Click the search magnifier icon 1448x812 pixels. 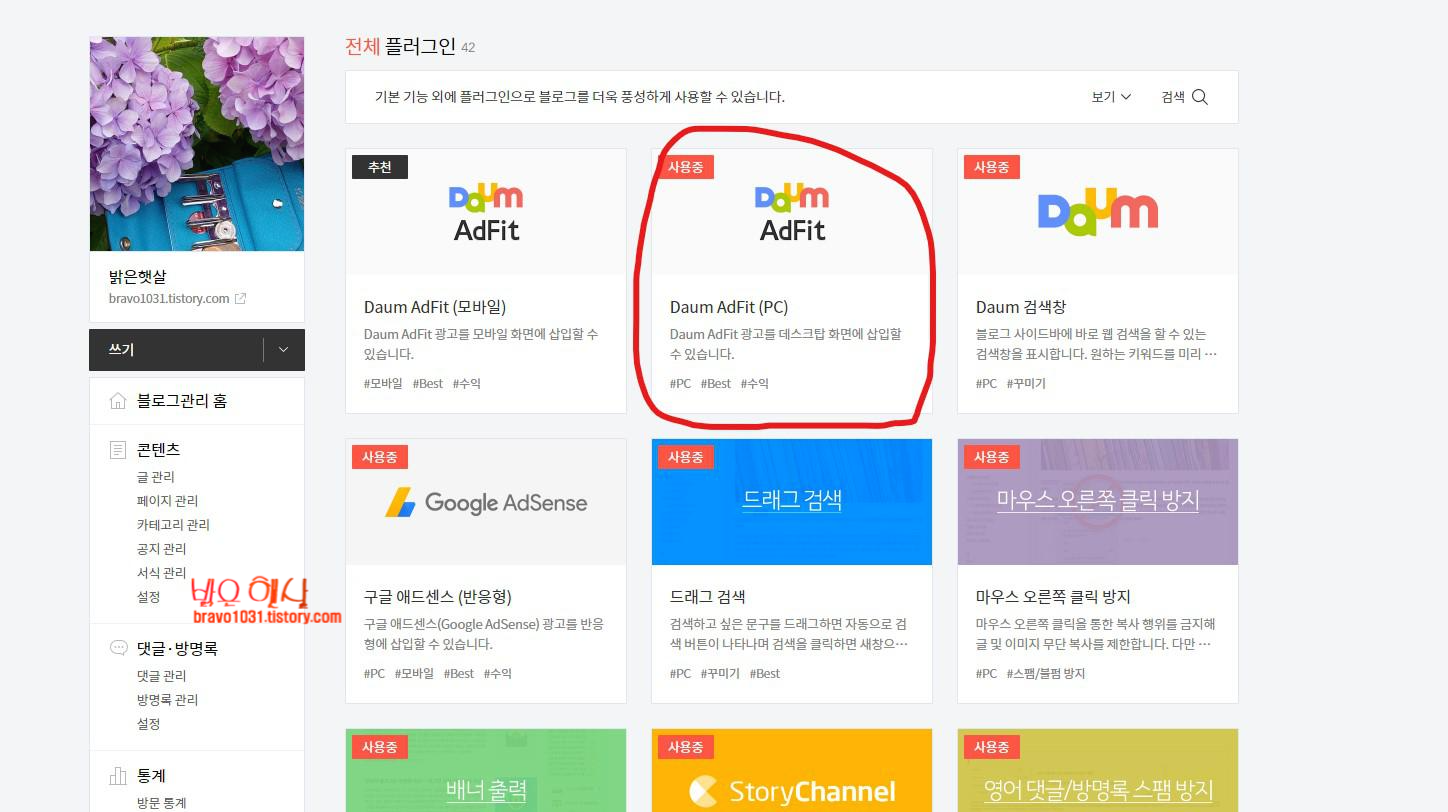pos(1200,97)
